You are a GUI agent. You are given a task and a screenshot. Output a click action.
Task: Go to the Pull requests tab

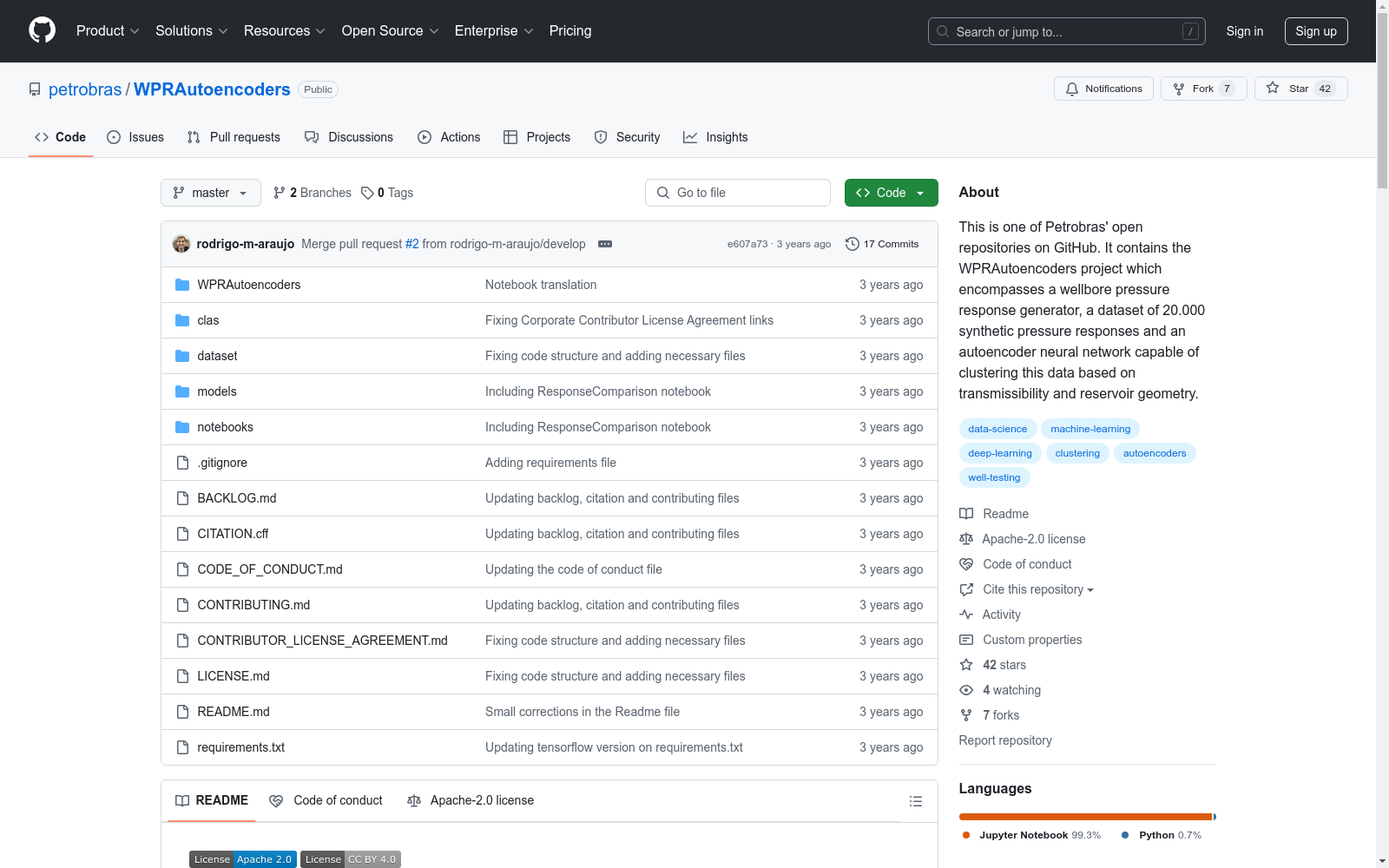click(234, 137)
